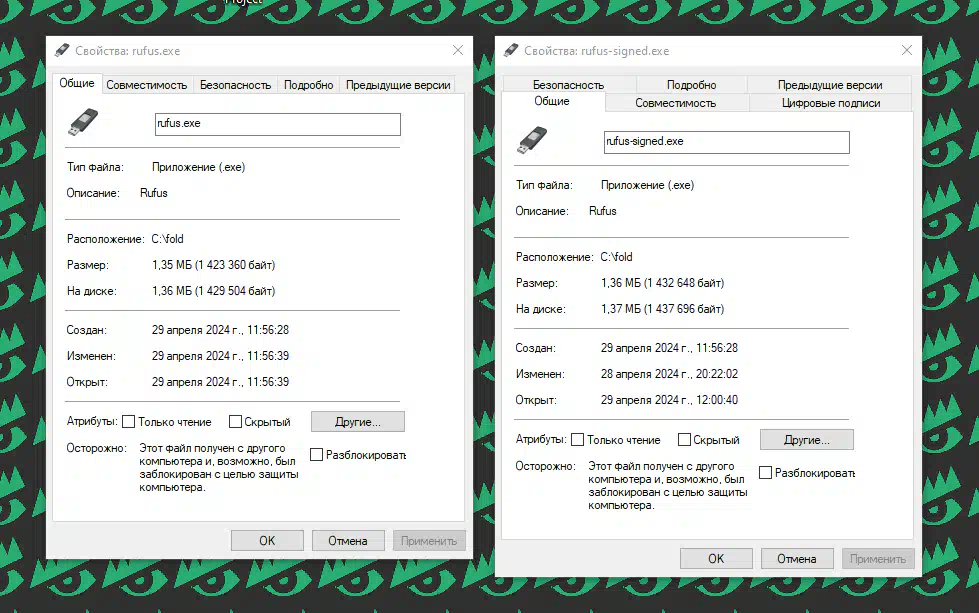Click size value '1 432 648 байт'
979x613 pixels.
pos(684,283)
